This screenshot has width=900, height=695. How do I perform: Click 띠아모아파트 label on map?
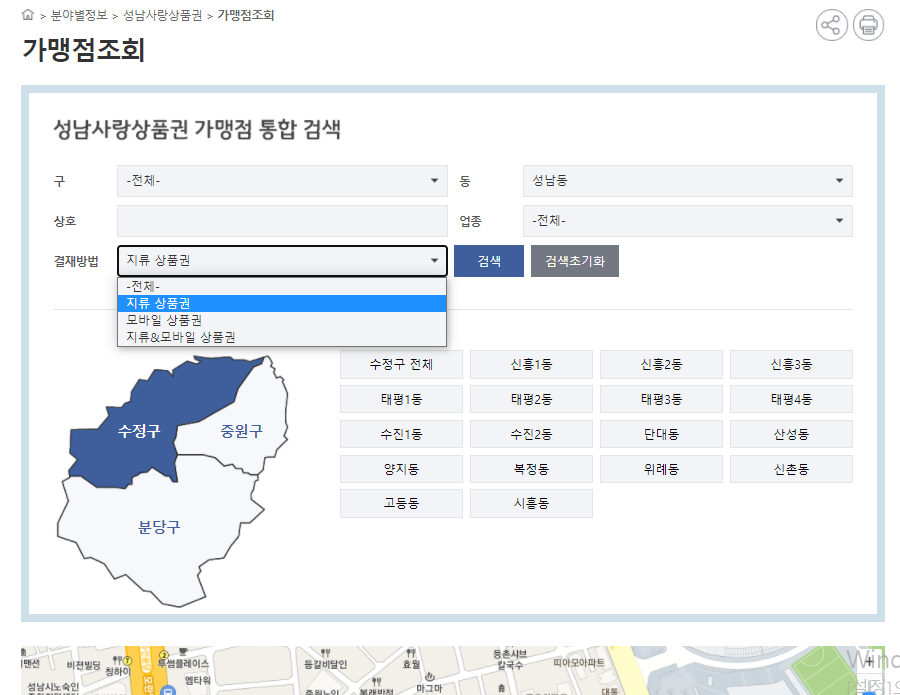click(579, 663)
